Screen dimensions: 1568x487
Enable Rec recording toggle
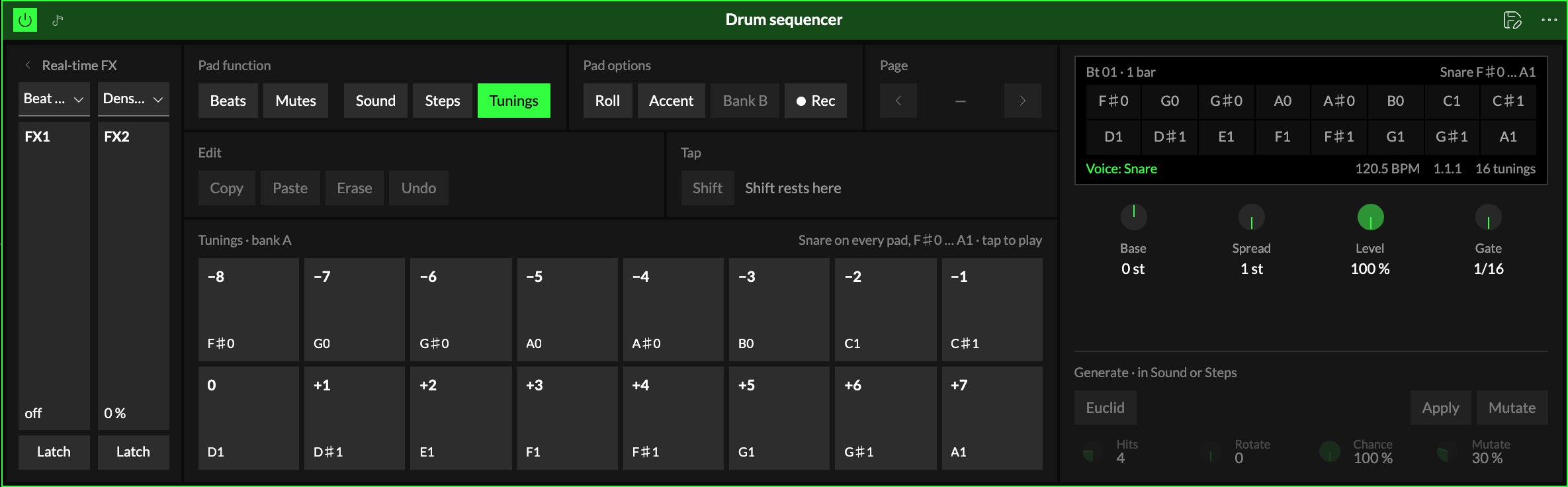(x=816, y=101)
